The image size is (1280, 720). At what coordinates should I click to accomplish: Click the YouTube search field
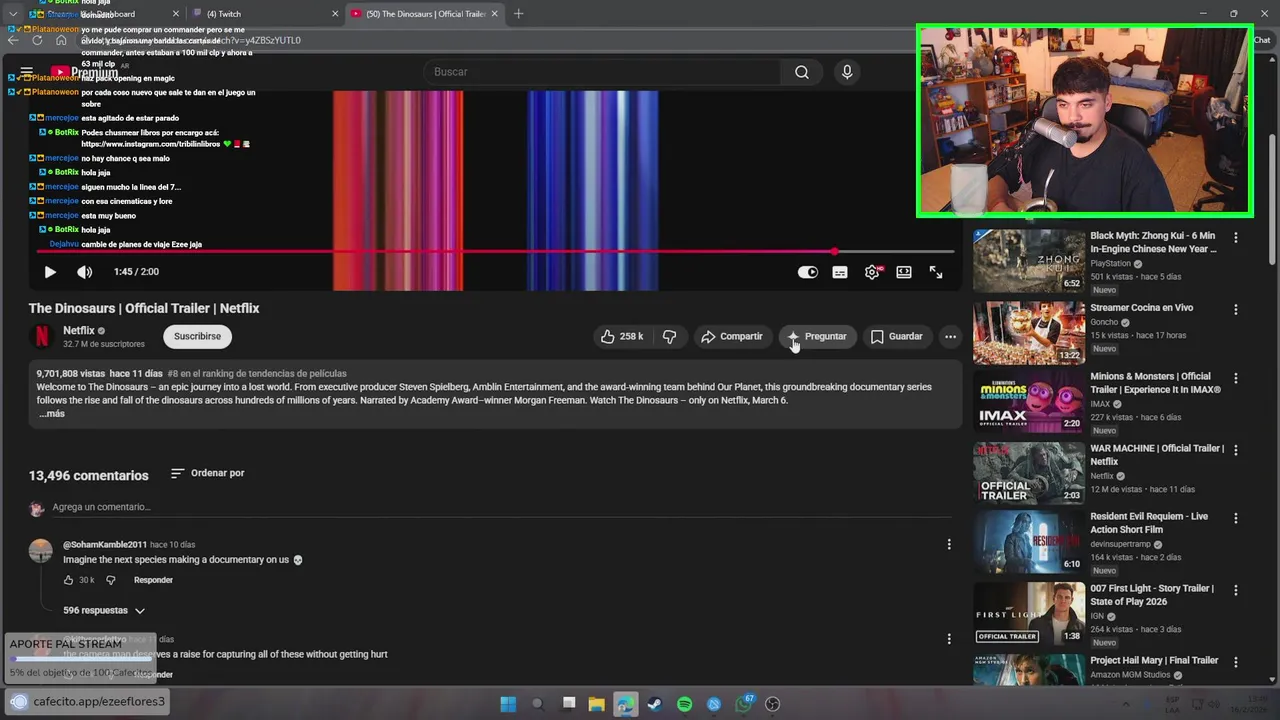(x=603, y=72)
